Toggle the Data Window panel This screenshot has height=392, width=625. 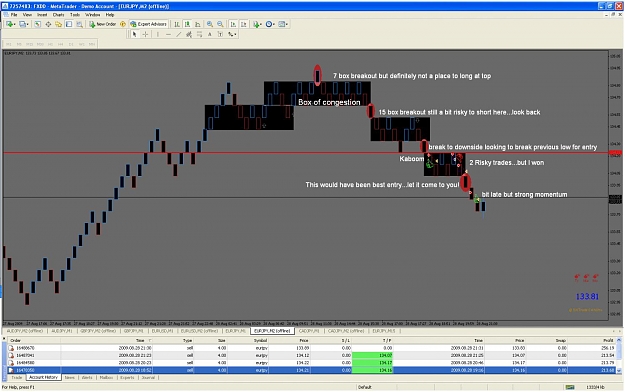pos(48,24)
